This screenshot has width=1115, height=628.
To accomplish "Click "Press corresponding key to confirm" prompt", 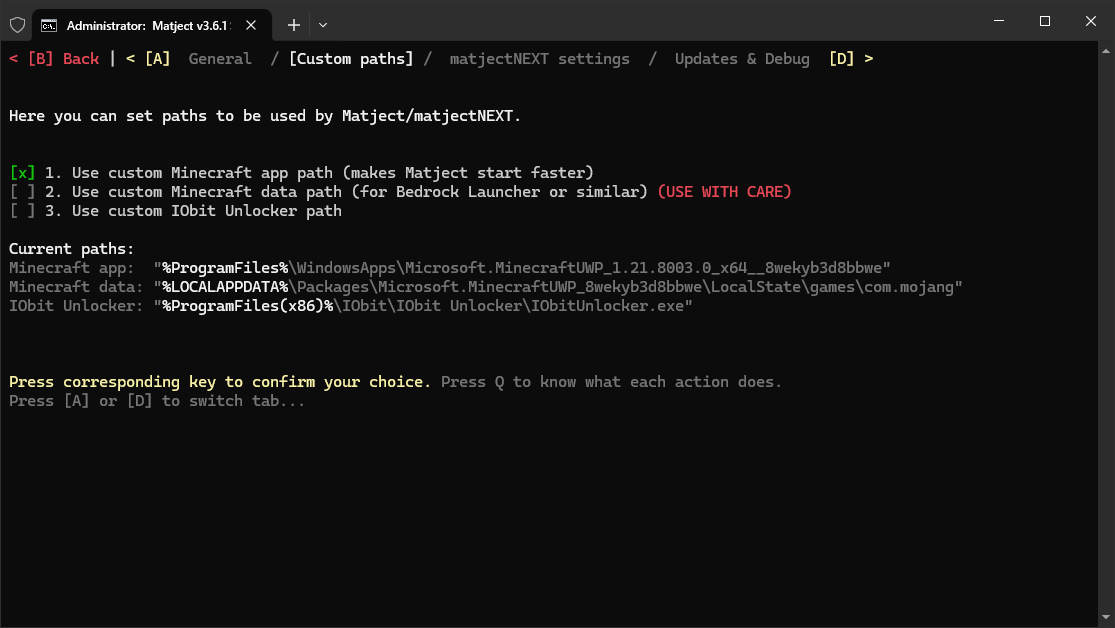I will coord(220,382).
